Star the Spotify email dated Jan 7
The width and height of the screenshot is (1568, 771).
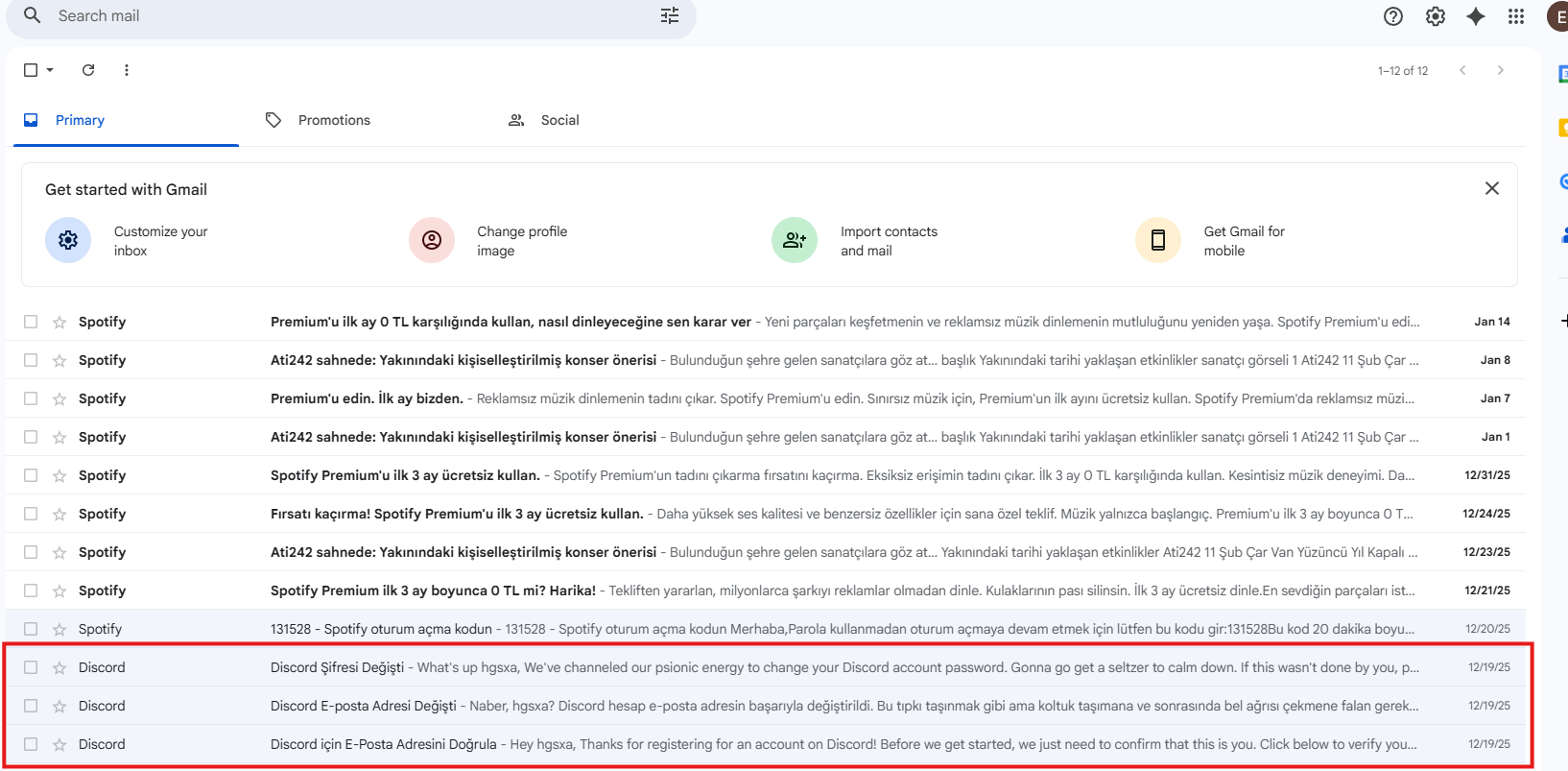59,398
